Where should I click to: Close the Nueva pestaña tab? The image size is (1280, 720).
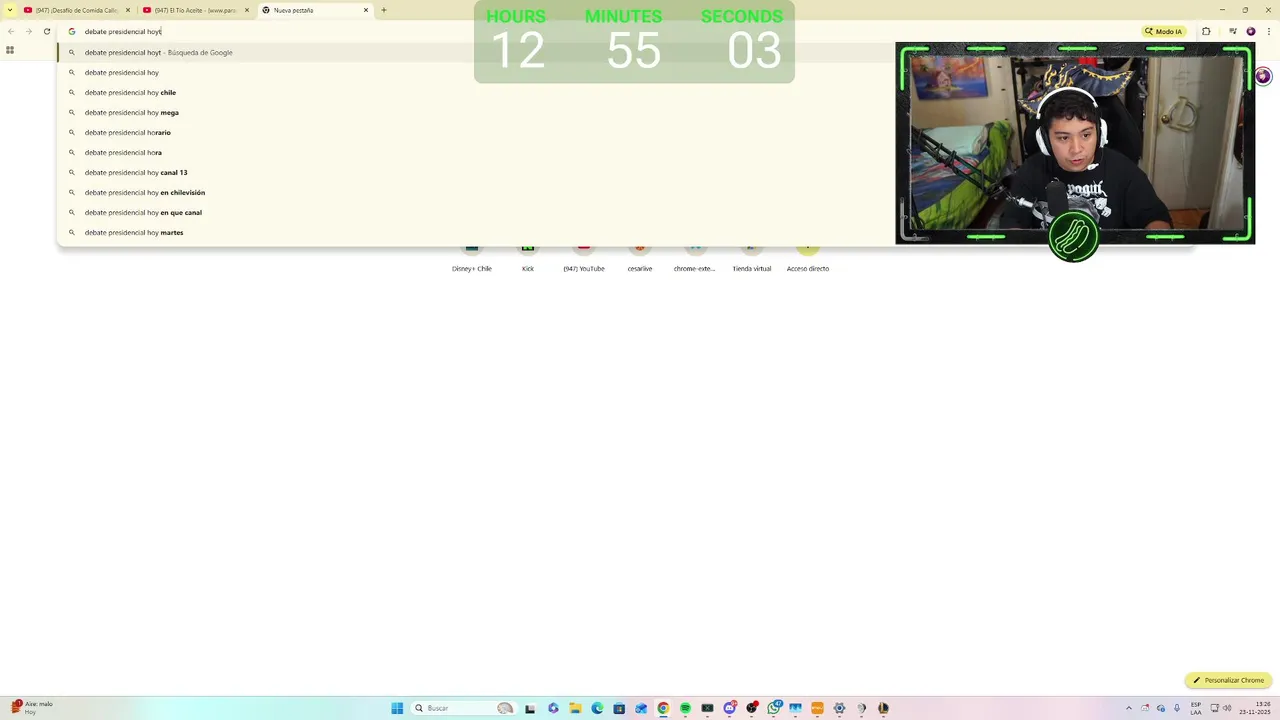[366, 10]
